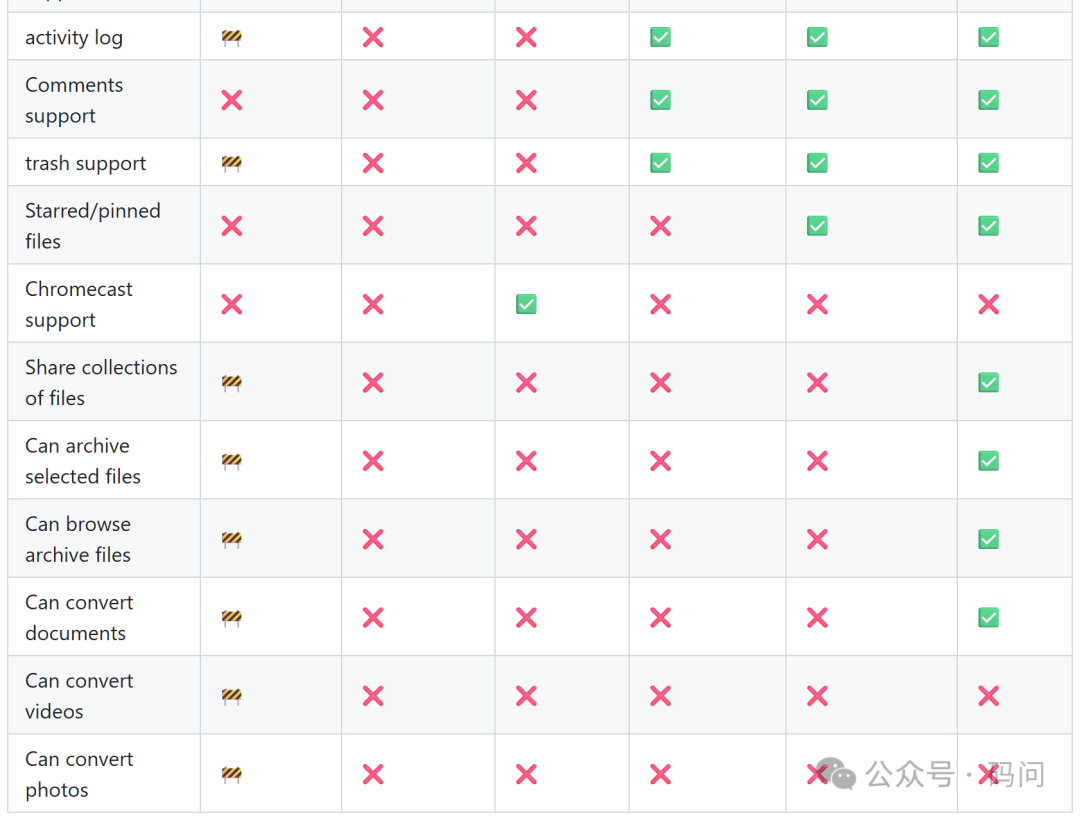Click the barrier icon for Can browse archive files
Image resolution: width=1080 pixels, height=818 pixels.
pos(231,538)
